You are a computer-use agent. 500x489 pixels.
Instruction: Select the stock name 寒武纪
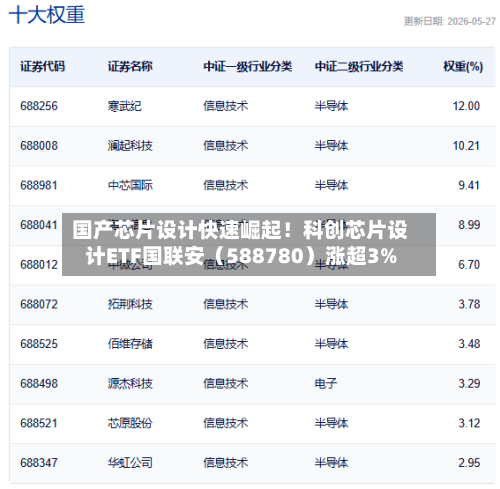(124, 106)
